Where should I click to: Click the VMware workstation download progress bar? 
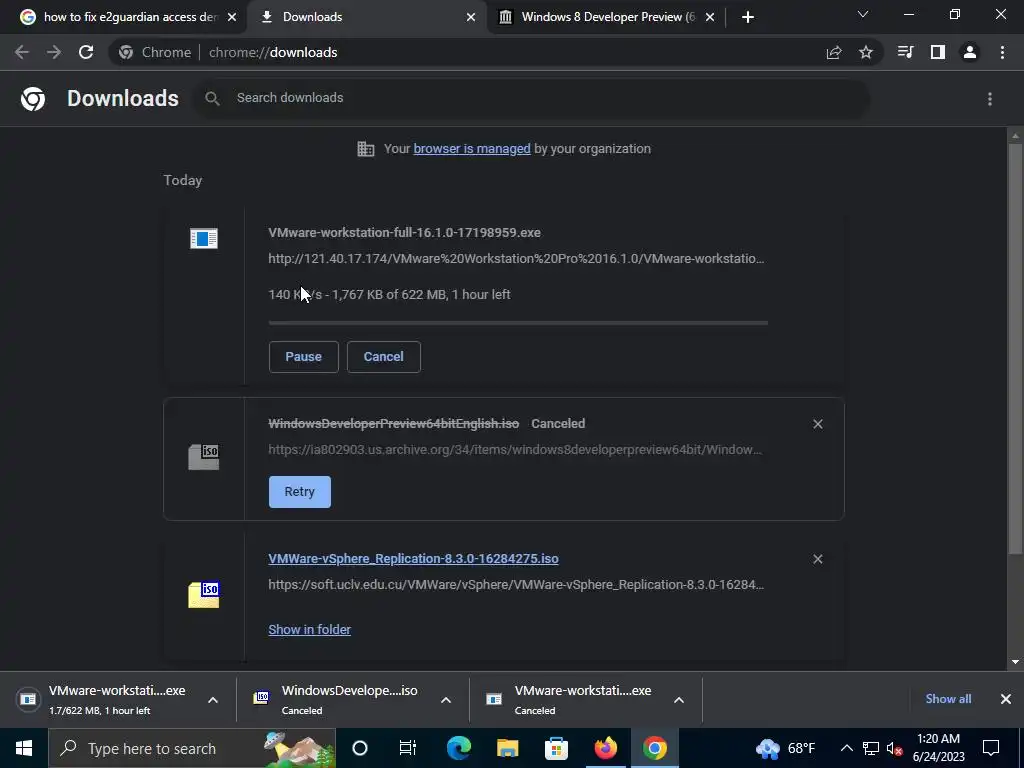[518, 323]
